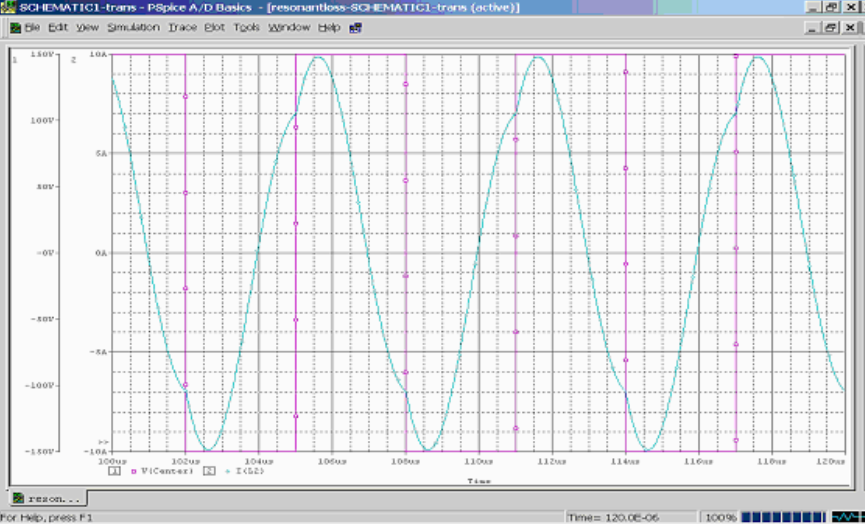Open the Edit menu
Image resolution: width=865 pixels, height=524 pixels.
[57, 27]
